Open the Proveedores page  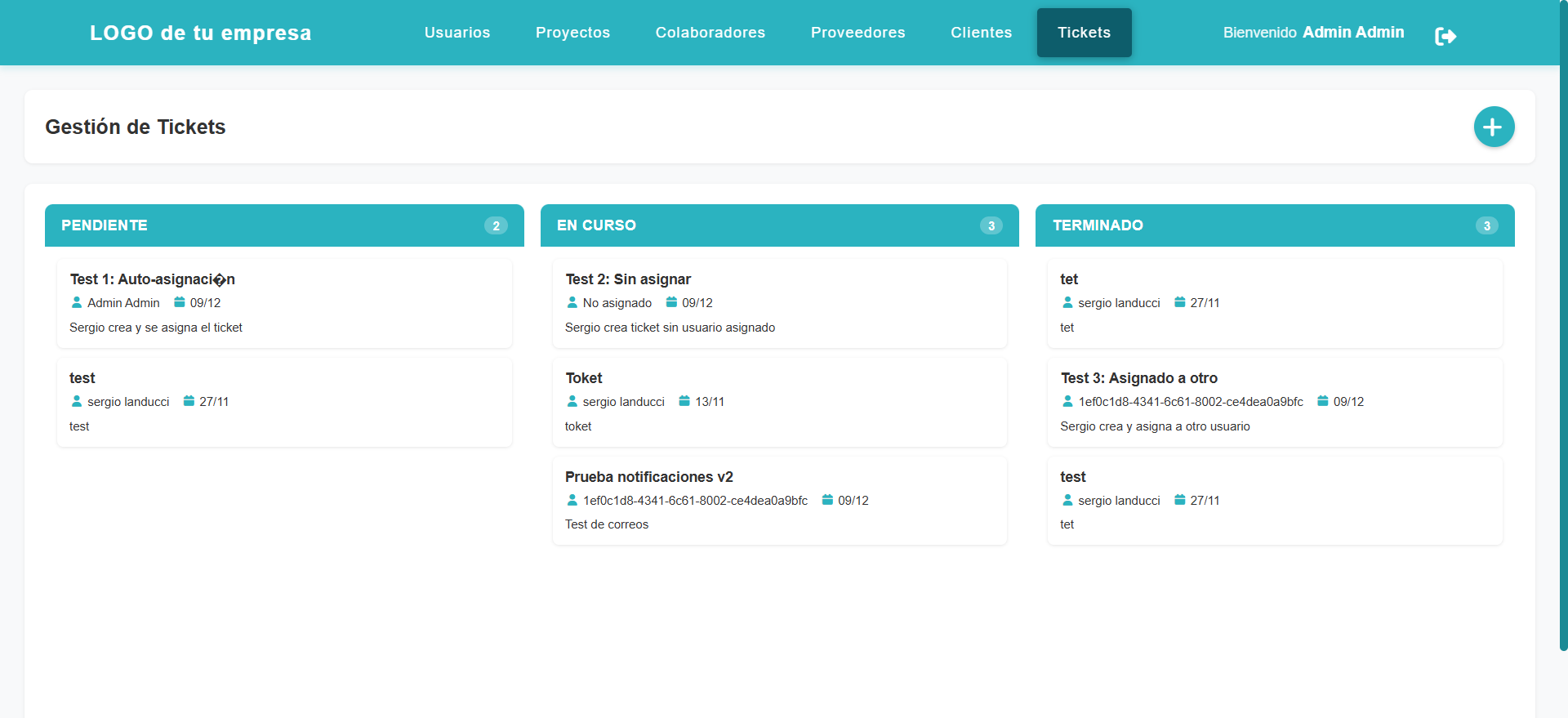[857, 33]
